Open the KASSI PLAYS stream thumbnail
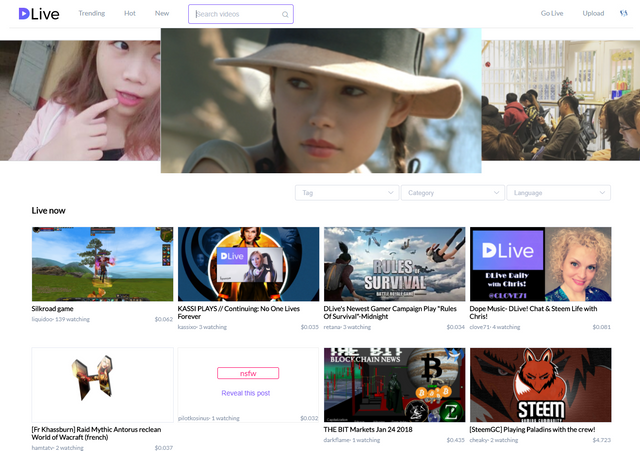 click(x=249, y=264)
